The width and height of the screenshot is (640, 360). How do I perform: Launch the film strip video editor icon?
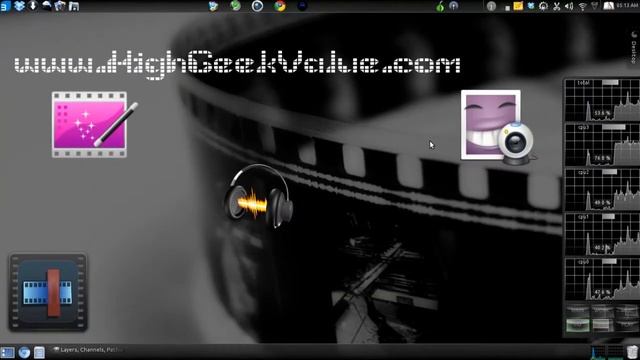[48, 292]
